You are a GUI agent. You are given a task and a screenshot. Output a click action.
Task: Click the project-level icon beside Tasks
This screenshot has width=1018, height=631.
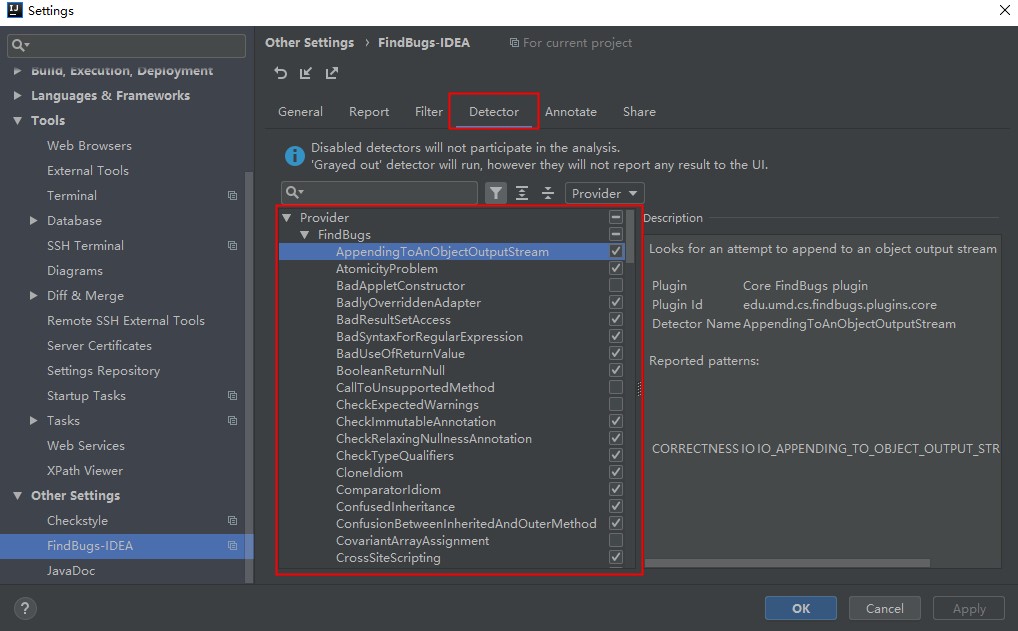232,421
